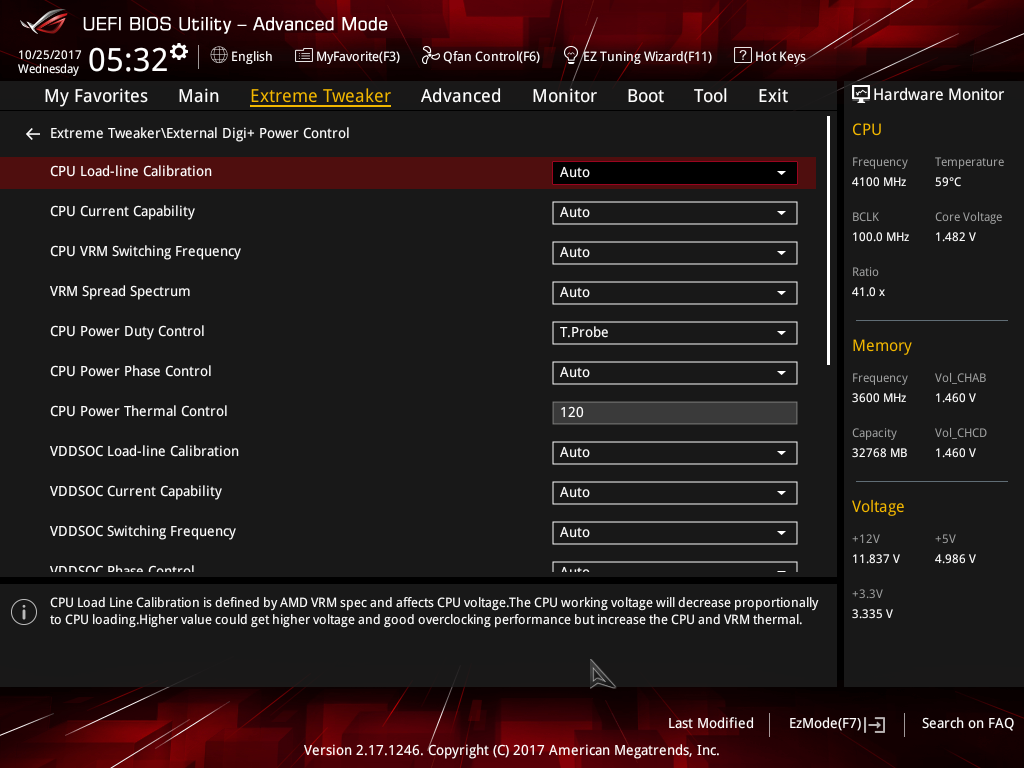Go to the Exit tab

pyautogui.click(x=773, y=96)
